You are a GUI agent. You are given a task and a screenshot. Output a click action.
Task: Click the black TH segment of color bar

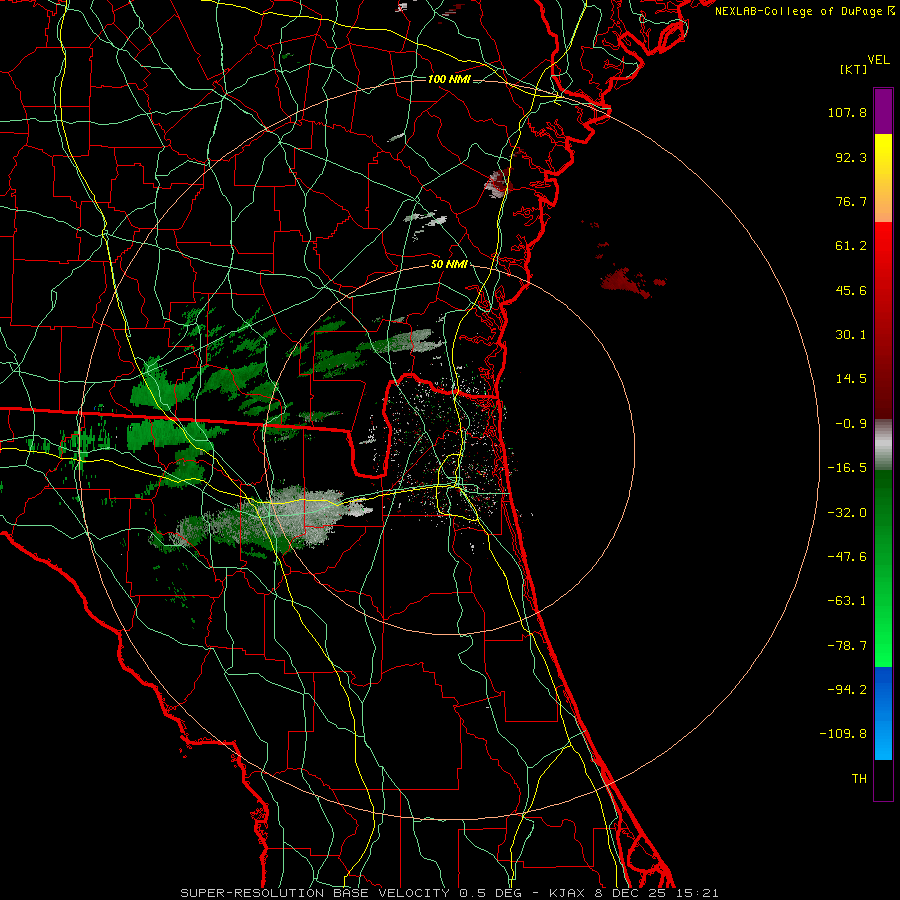pyautogui.click(x=883, y=780)
